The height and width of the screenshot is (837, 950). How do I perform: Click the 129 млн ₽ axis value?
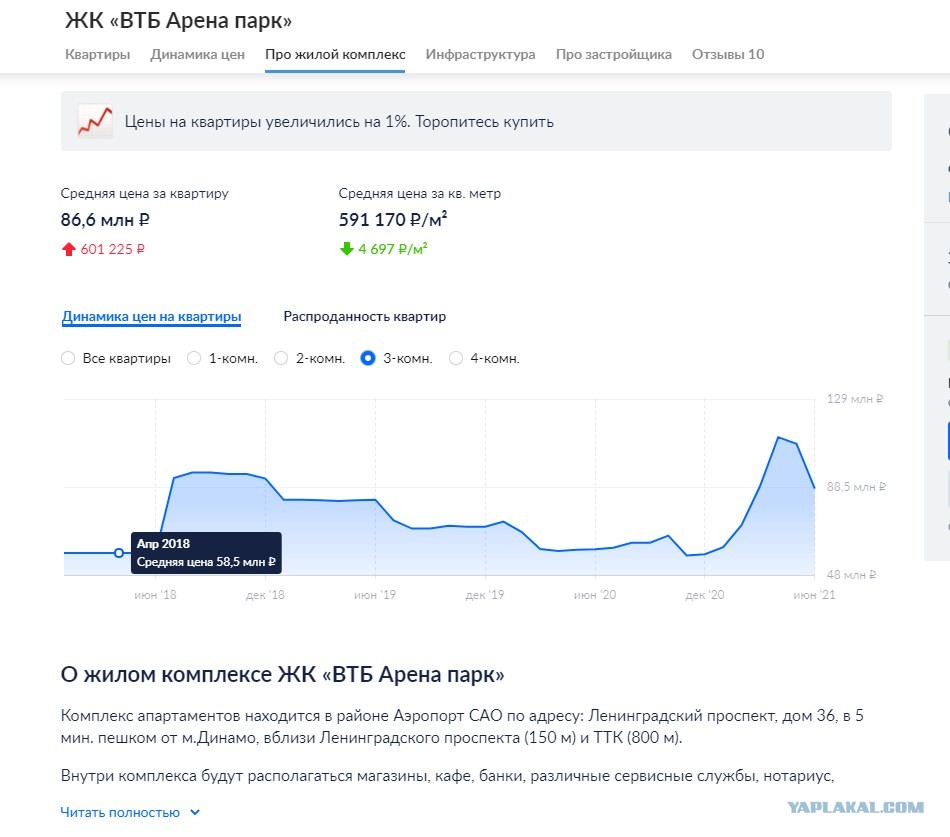(855, 399)
